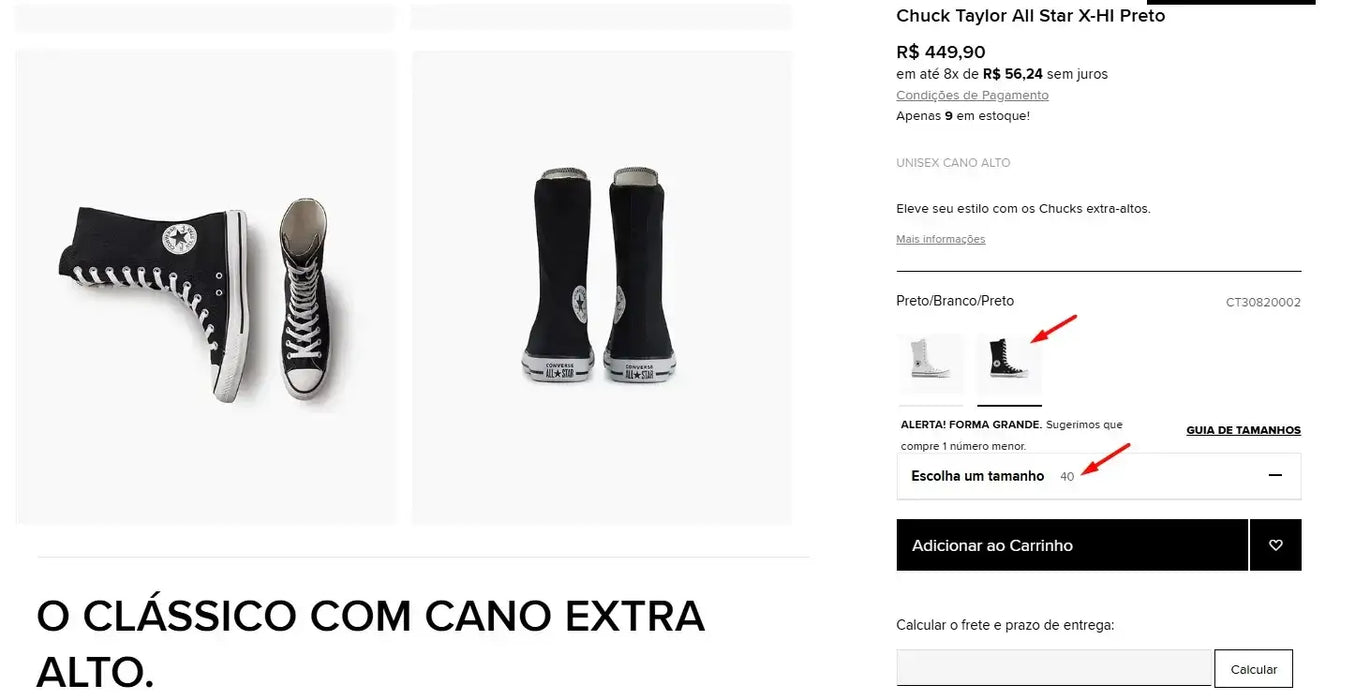Viewport: 1355px width, 700px height.
Task: Click the Adicionar ao Carrinho button
Action: (1072, 545)
